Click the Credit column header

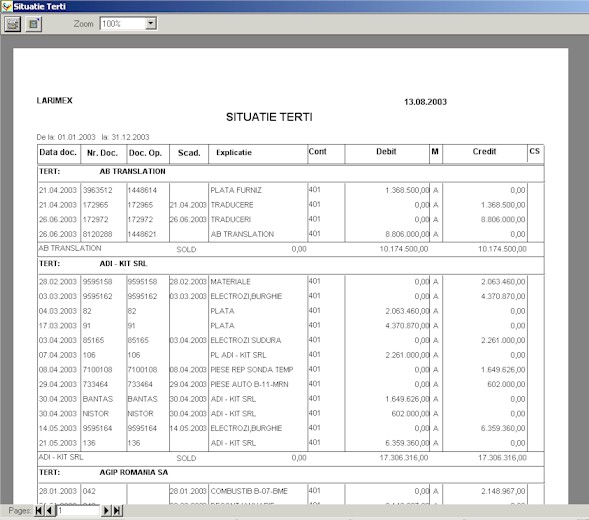(484, 151)
